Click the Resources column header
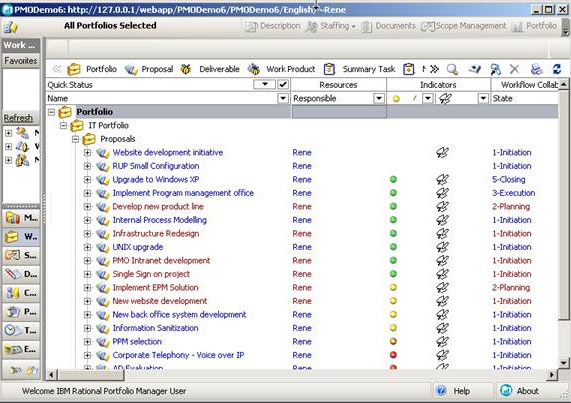The width and height of the screenshot is (571, 403). (x=338, y=85)
